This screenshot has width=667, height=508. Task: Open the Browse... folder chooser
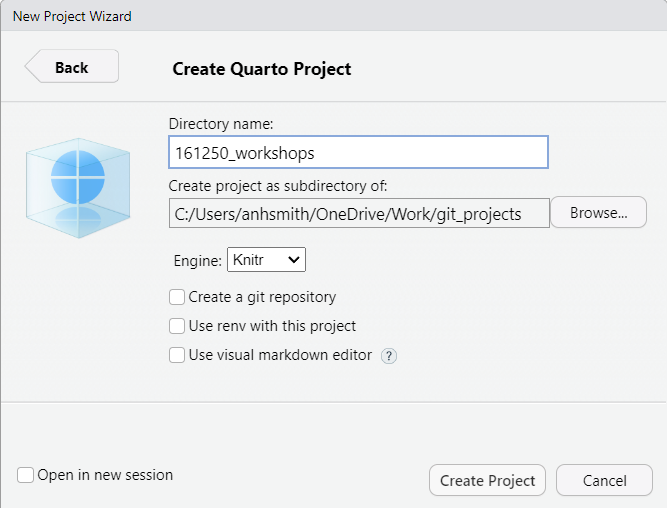click(x=599, y=212)
